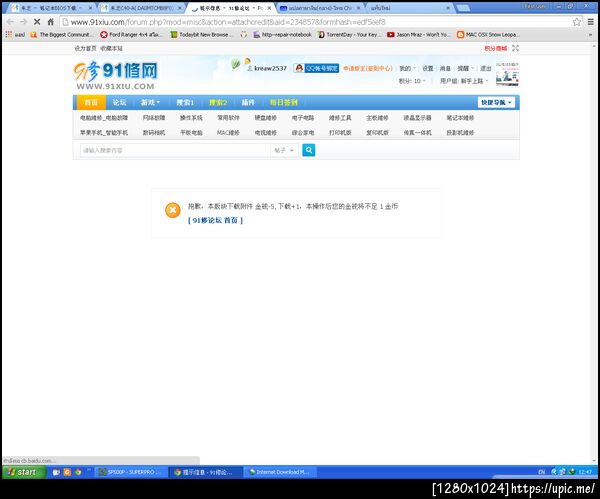This screenshot has width=600, height=499.
Task: Toggle the widescreen icon beside 积分商城
Action: [x=515, y=48]
